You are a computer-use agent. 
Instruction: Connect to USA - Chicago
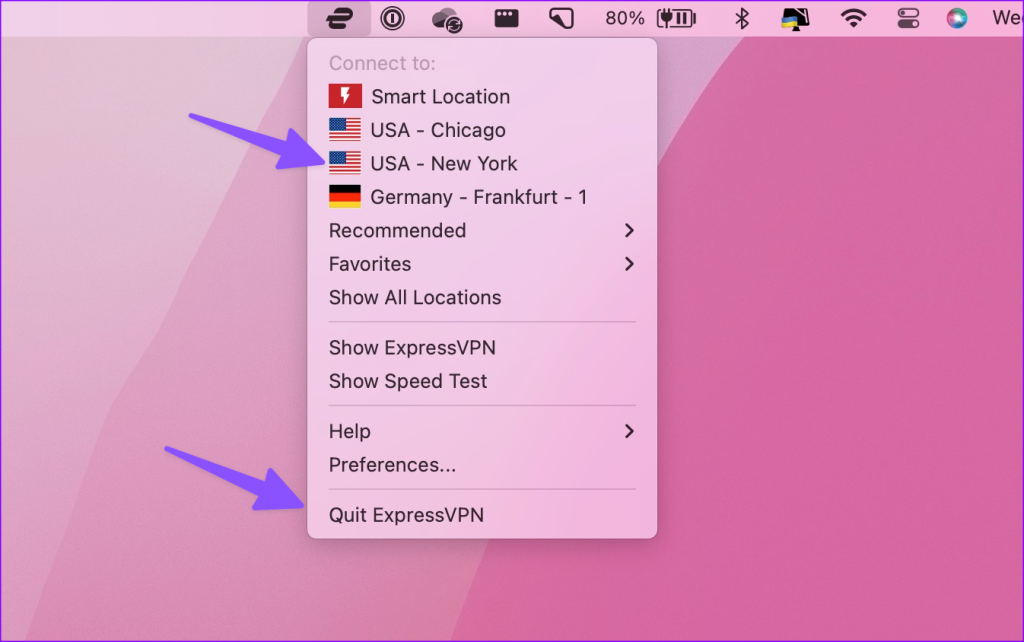point(482,130)
